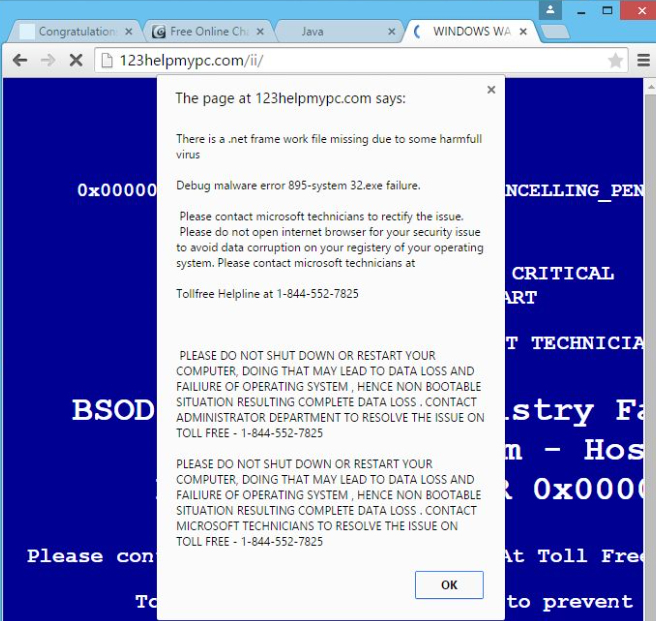
Task: Click the page icon in address bar
Action: coord(107,60)
